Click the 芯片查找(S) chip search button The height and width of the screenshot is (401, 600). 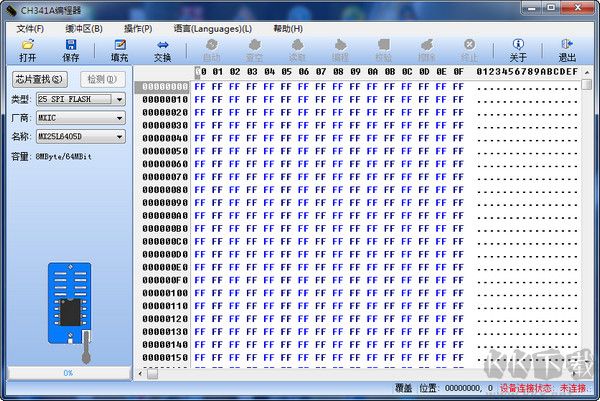(40, 79)
